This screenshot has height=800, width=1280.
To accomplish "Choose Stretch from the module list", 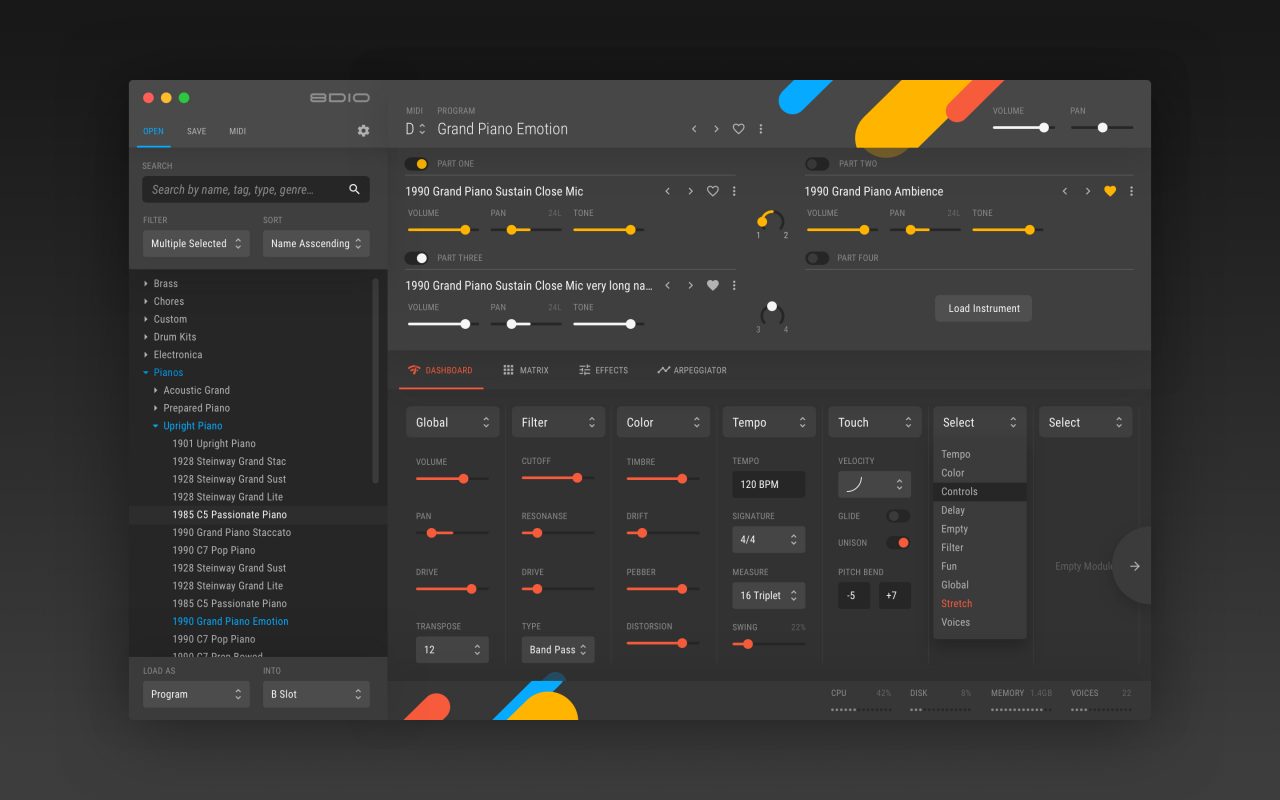I will [956, 603].
